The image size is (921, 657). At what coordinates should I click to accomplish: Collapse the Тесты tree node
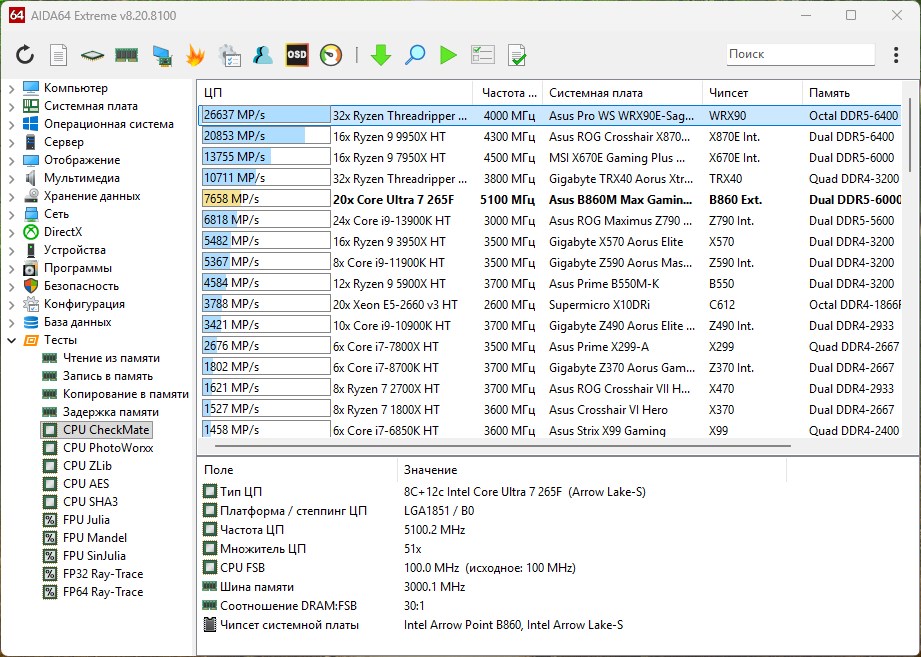(x=11, y=340)
